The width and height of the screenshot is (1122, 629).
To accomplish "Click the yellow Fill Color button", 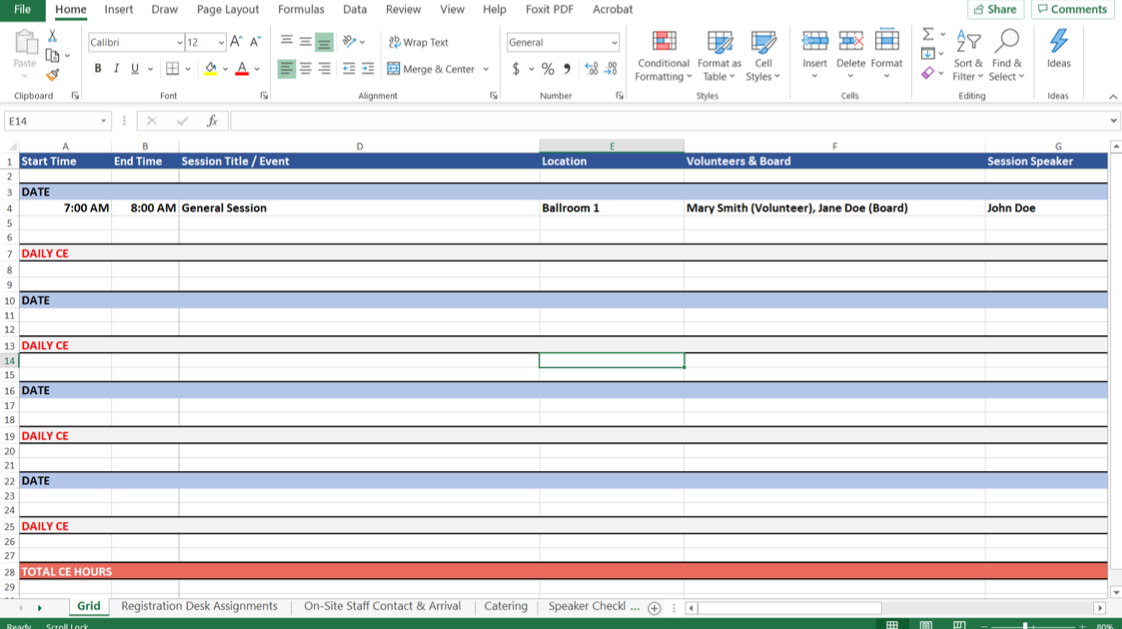I will (210, 69).
